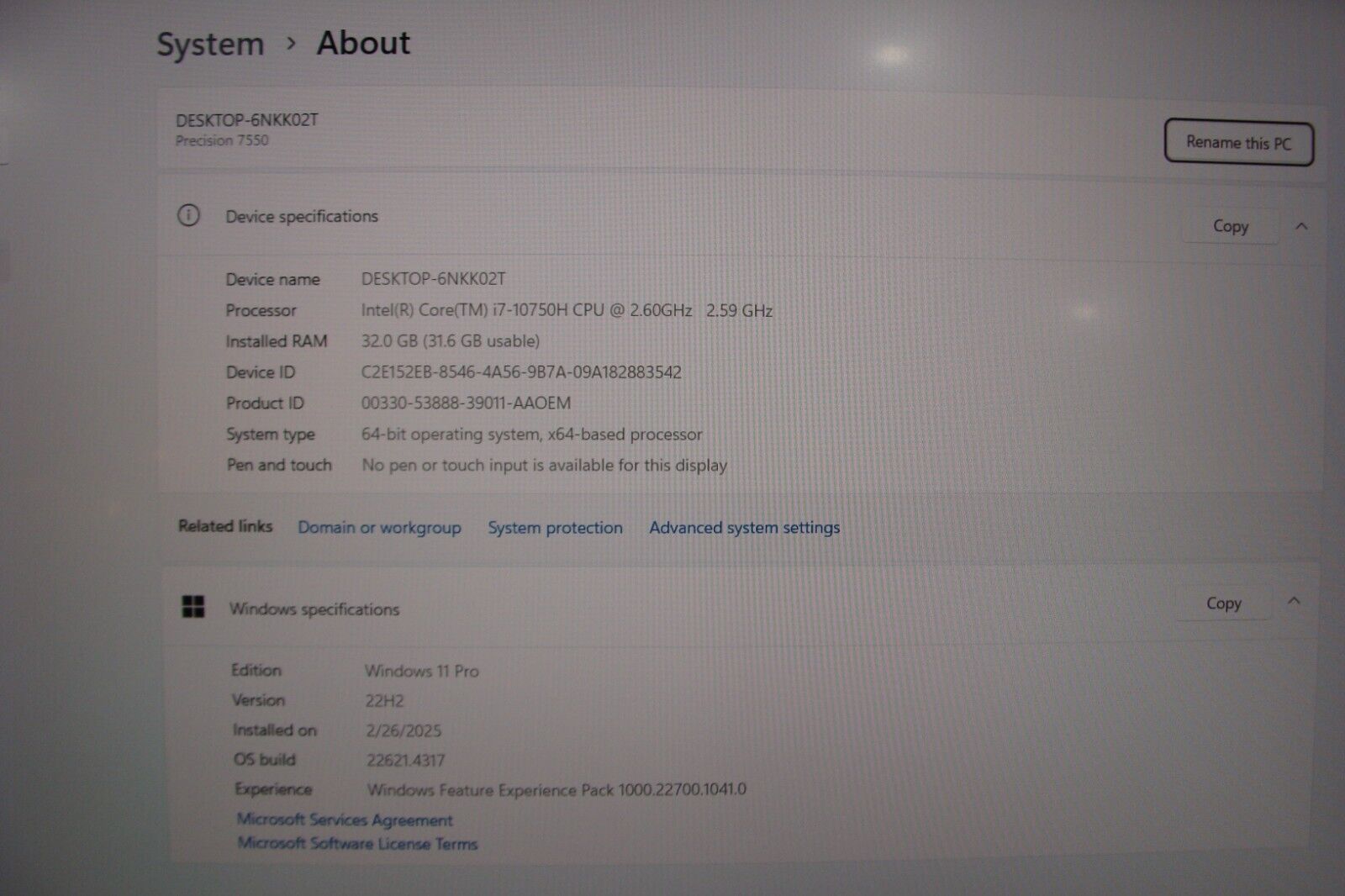
Task: Click the Processor label
Action: (x=261, y=310)
